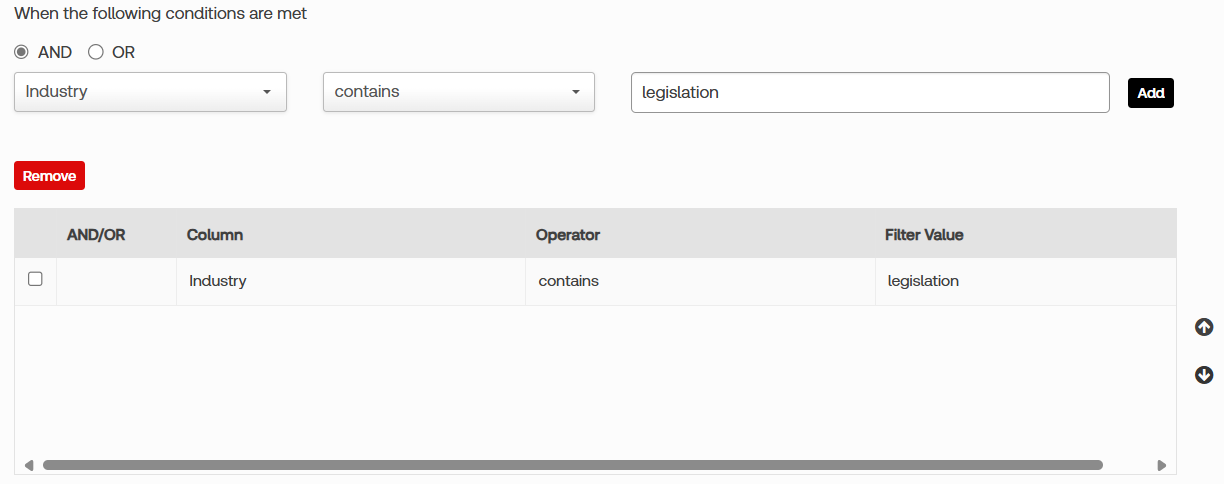Click the move condition up arrow icon
1224x484 pixels.
(1204, 327)
